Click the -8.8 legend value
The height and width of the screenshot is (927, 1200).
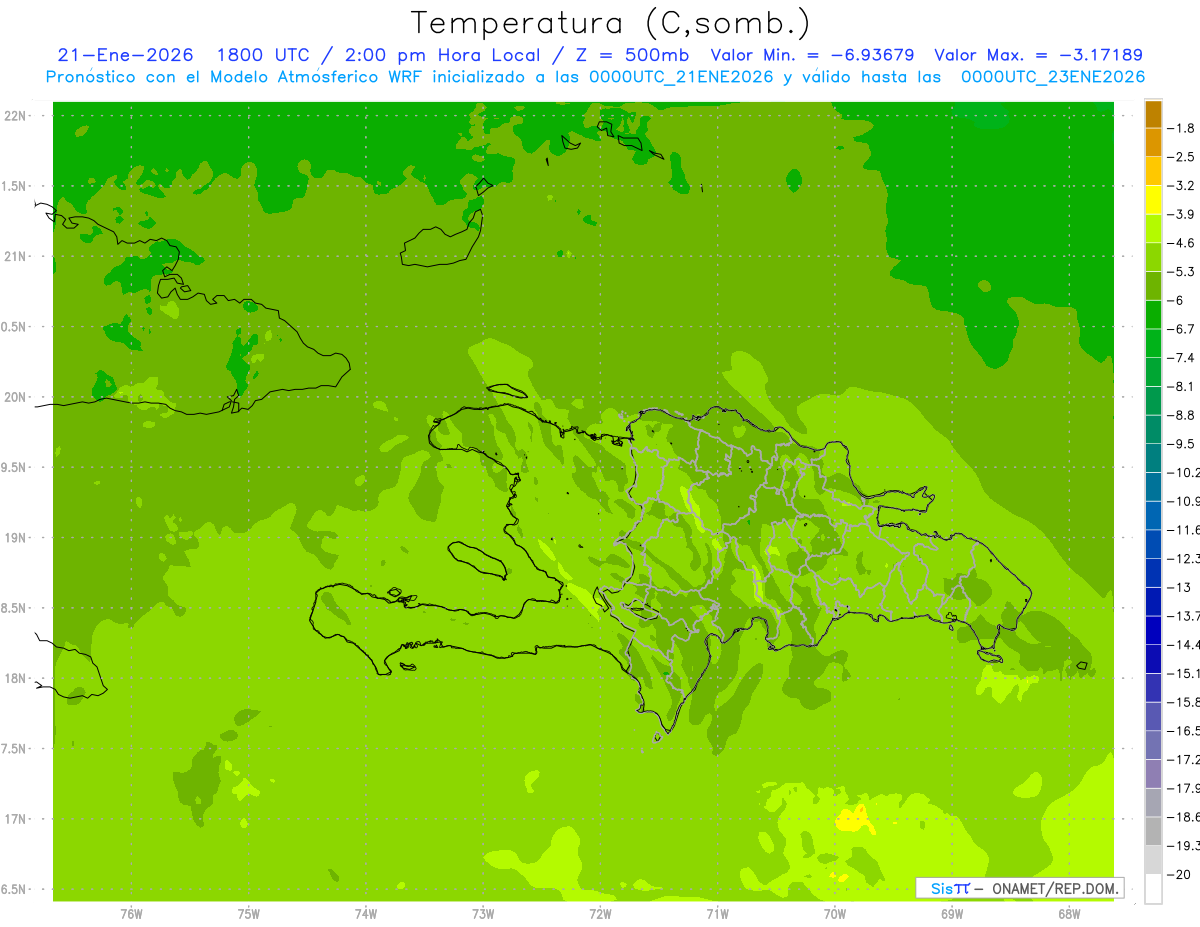point(1181,415)
